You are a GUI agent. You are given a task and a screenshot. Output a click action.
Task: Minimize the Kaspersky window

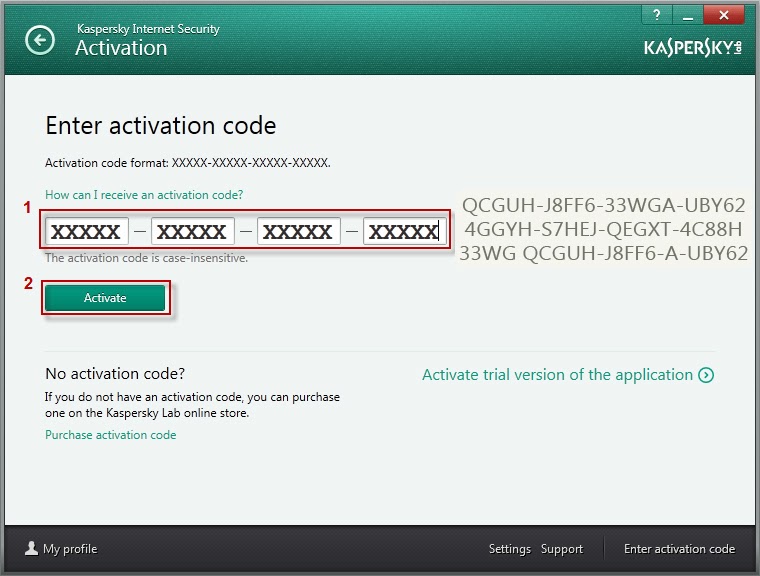687,15
